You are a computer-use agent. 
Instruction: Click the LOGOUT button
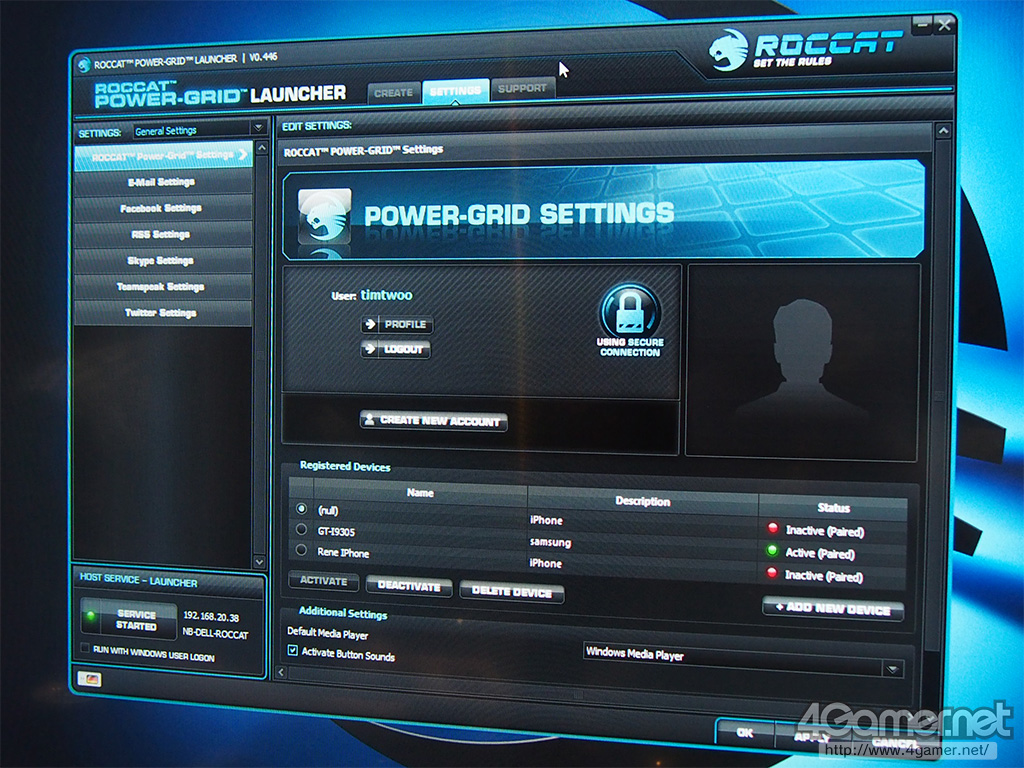pyautogui.click(x=395, y=349)
